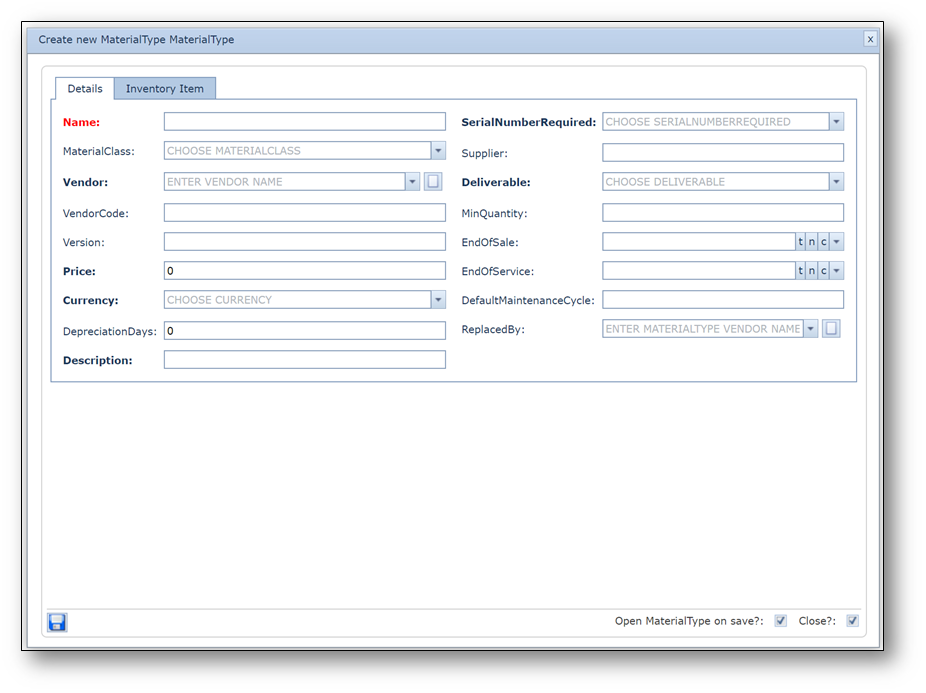The width and height of the screenshot is (926, 693).
Task: Click the EndOfSale date input field
Action: point(699,242)
